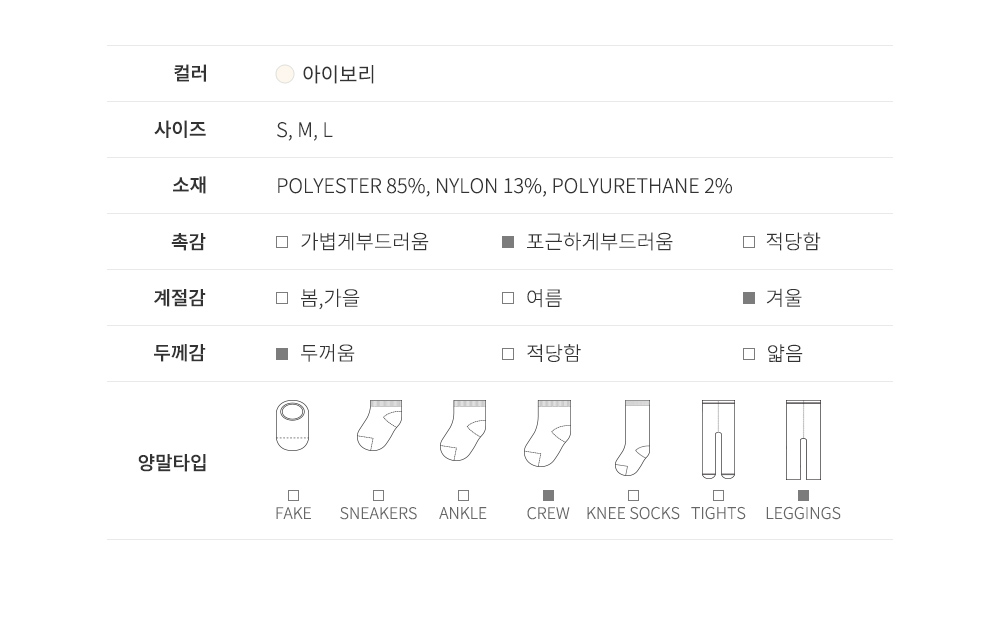Click the KNEE SOCKS text label
This screenshot has width=1000, height=620.
(x=633, y=513)
